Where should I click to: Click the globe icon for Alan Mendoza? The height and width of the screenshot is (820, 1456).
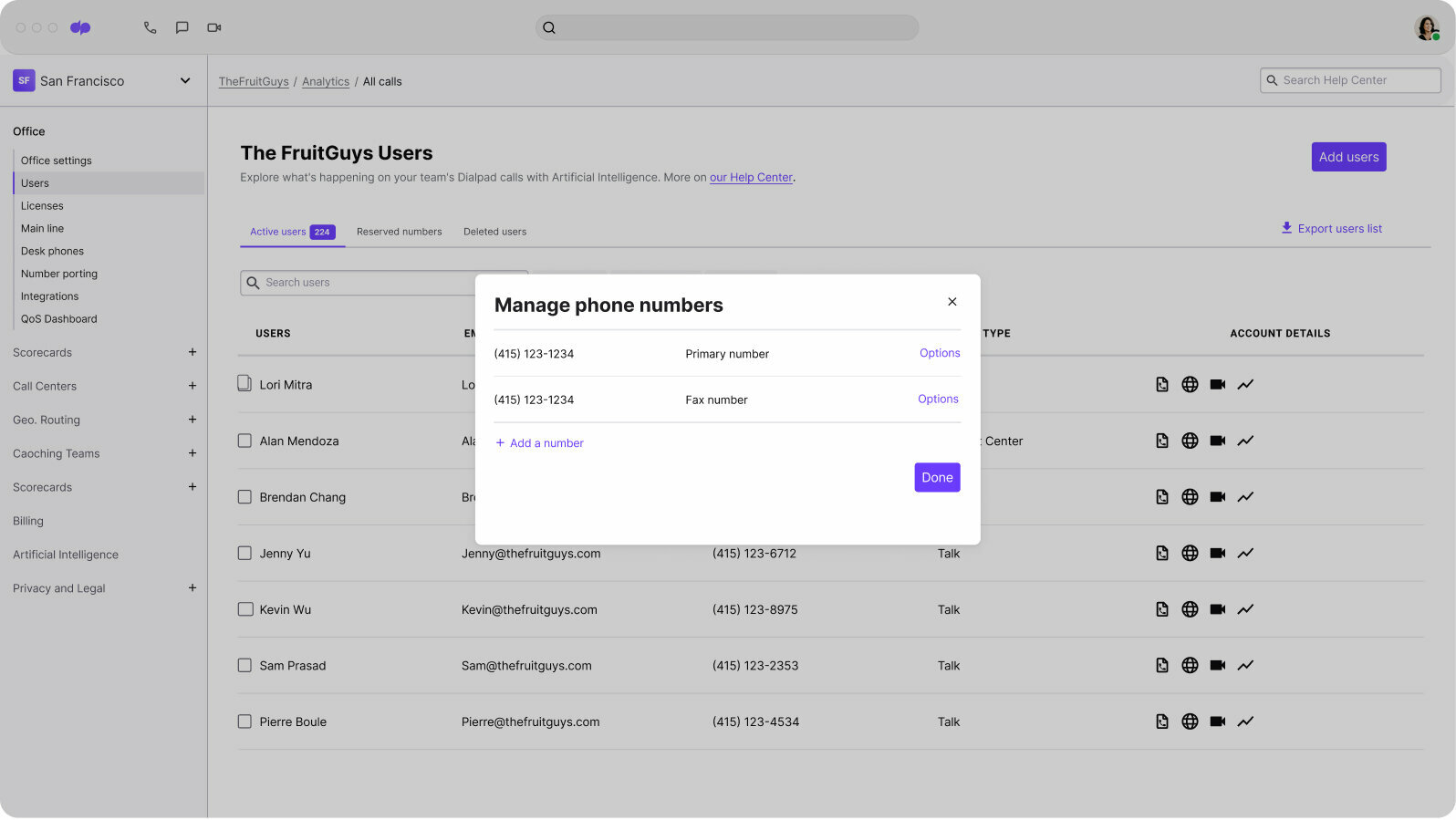point(1190,441)
